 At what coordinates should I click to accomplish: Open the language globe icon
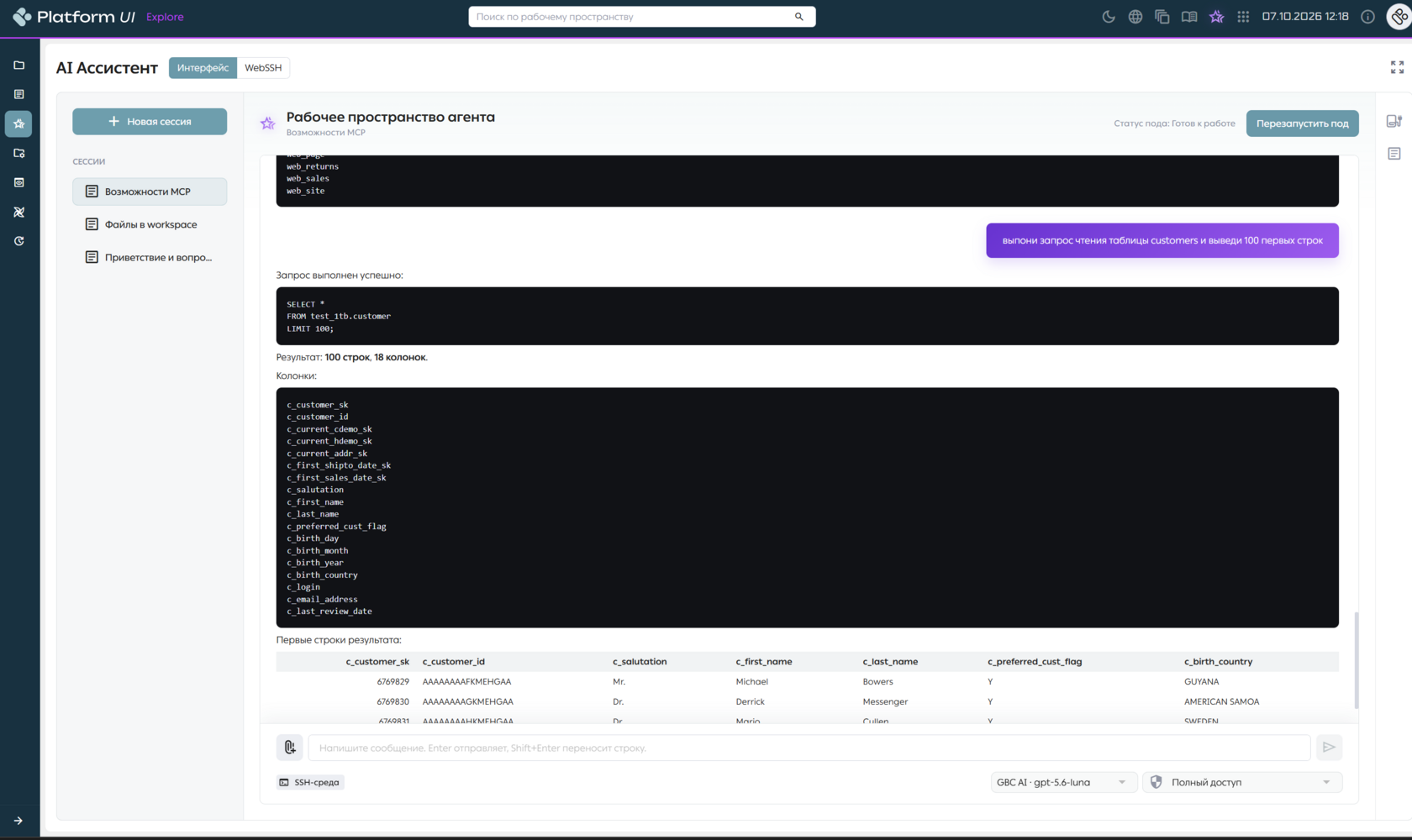pyautogui.click(x=1135, y=17)
